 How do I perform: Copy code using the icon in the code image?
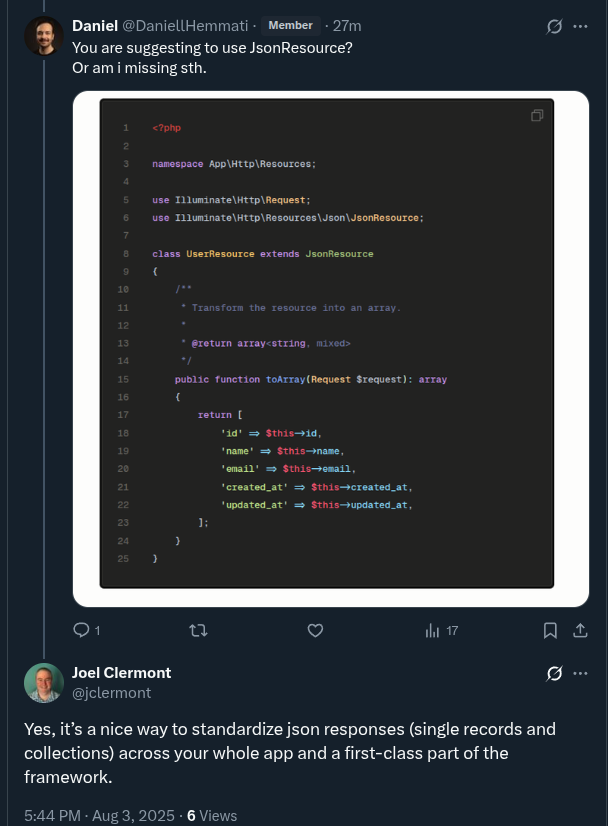pyautogui.click(x=537, y=116)
